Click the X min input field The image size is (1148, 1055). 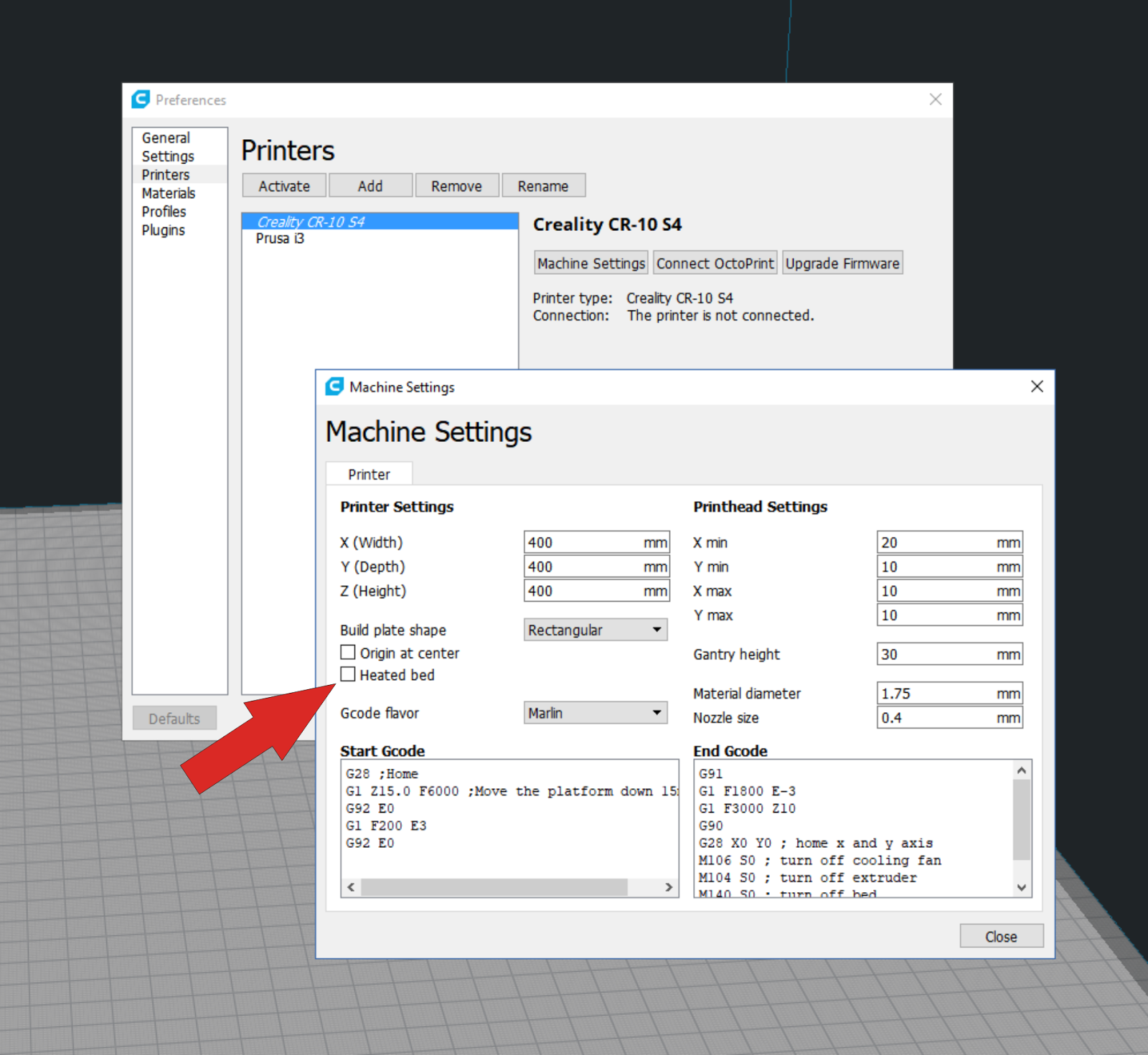pyautogui.click(x=950, y=542)
